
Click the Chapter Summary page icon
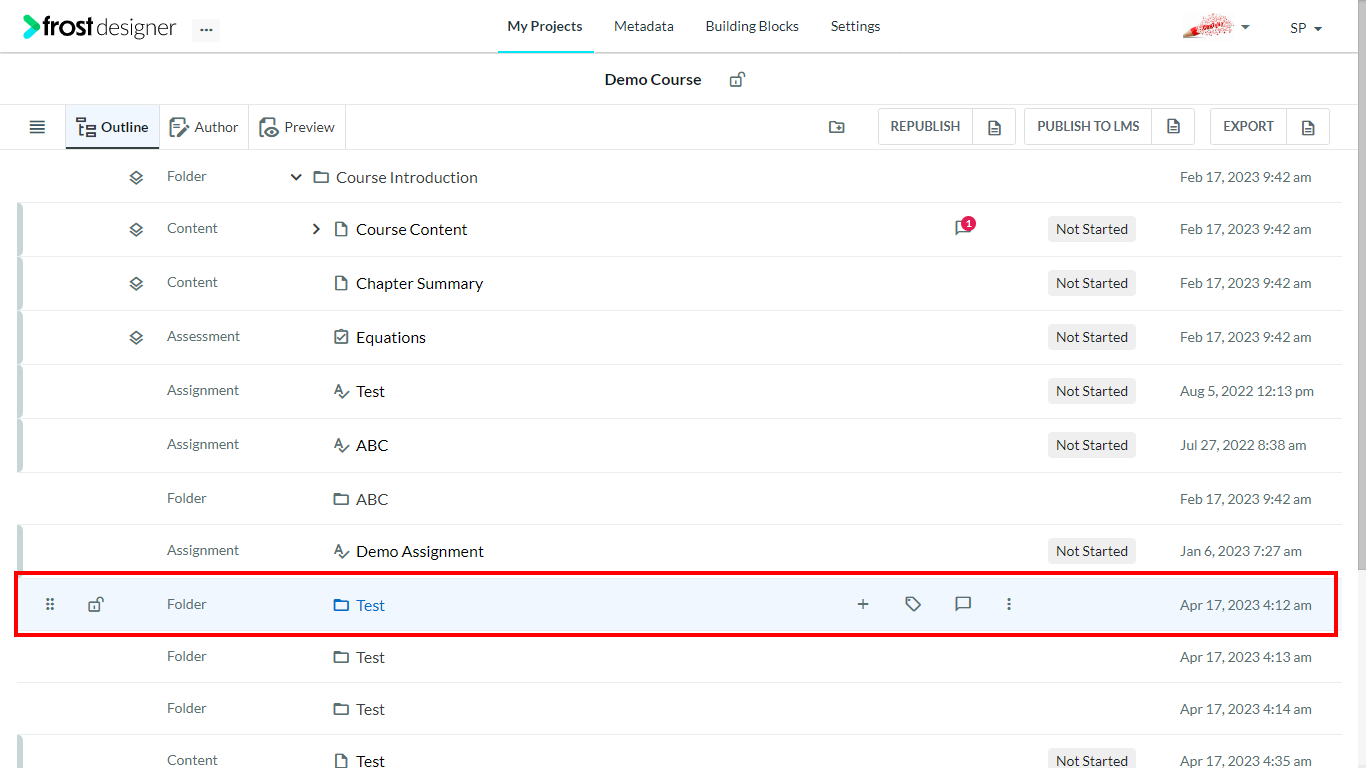pyautogui.click(x=341, y=283)
